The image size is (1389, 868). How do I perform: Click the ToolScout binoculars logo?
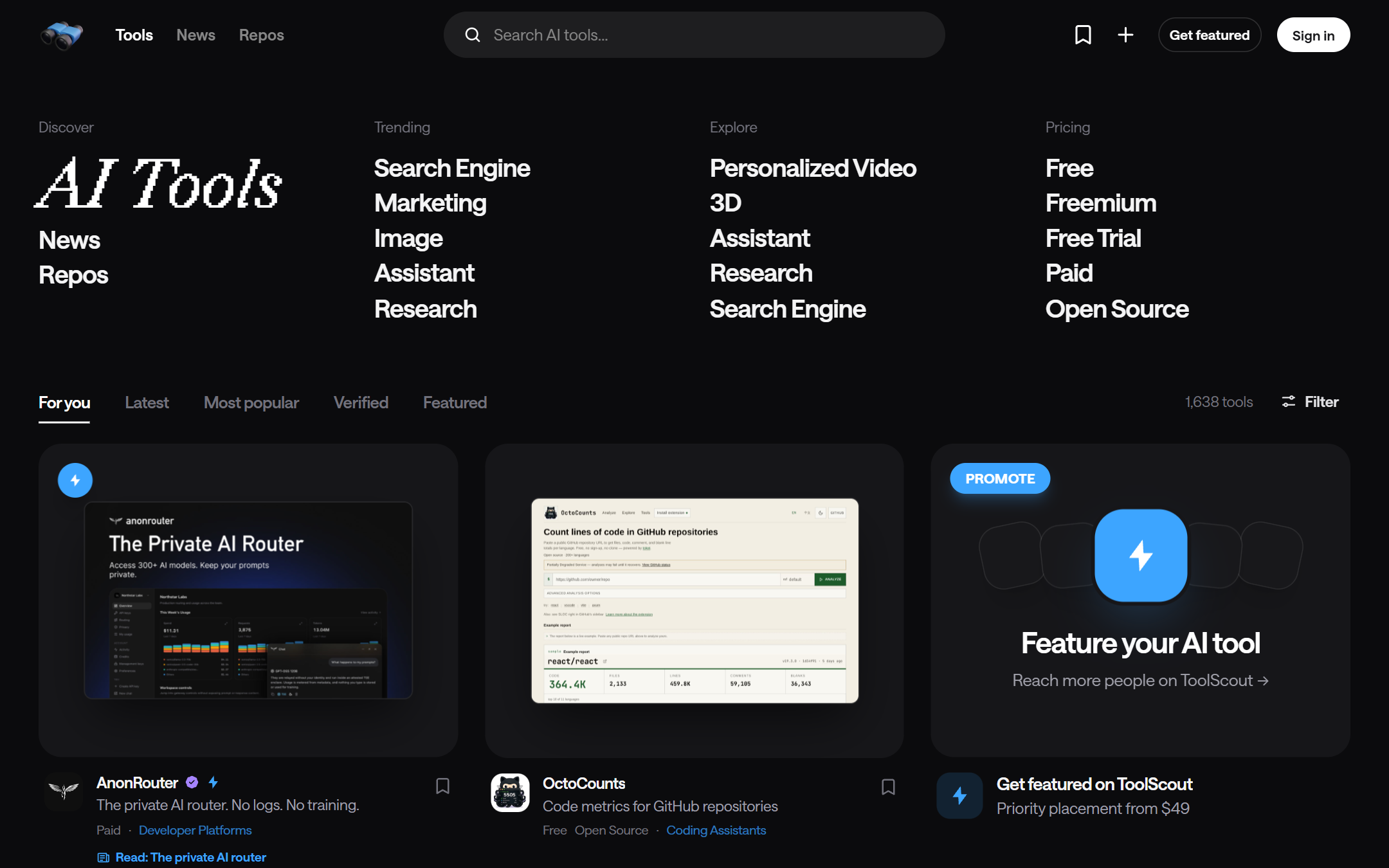(62, 35)
